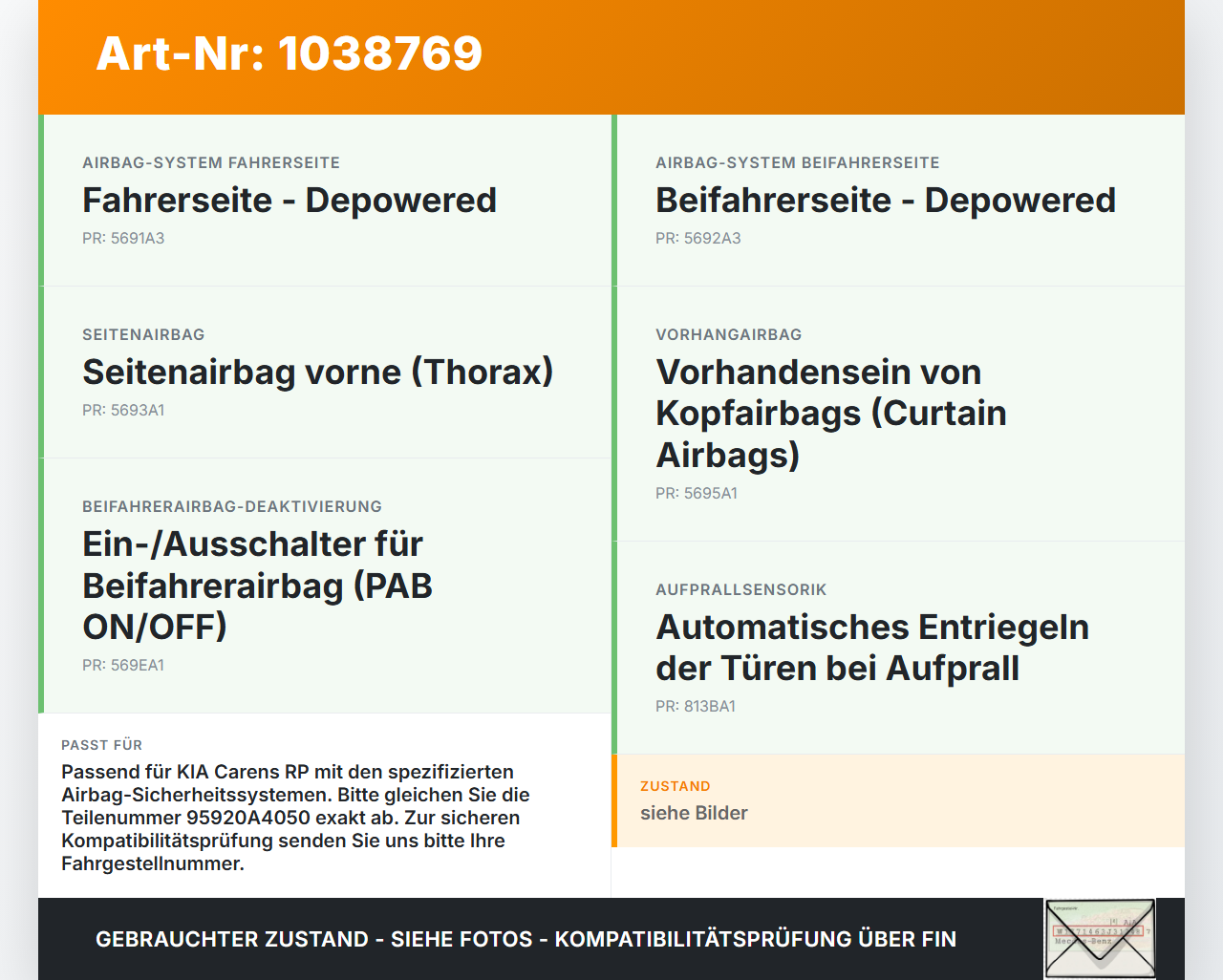1223x980 pixels.
Task: Click the Art-Nr: 1038769 header title
Action: [290, 53]
